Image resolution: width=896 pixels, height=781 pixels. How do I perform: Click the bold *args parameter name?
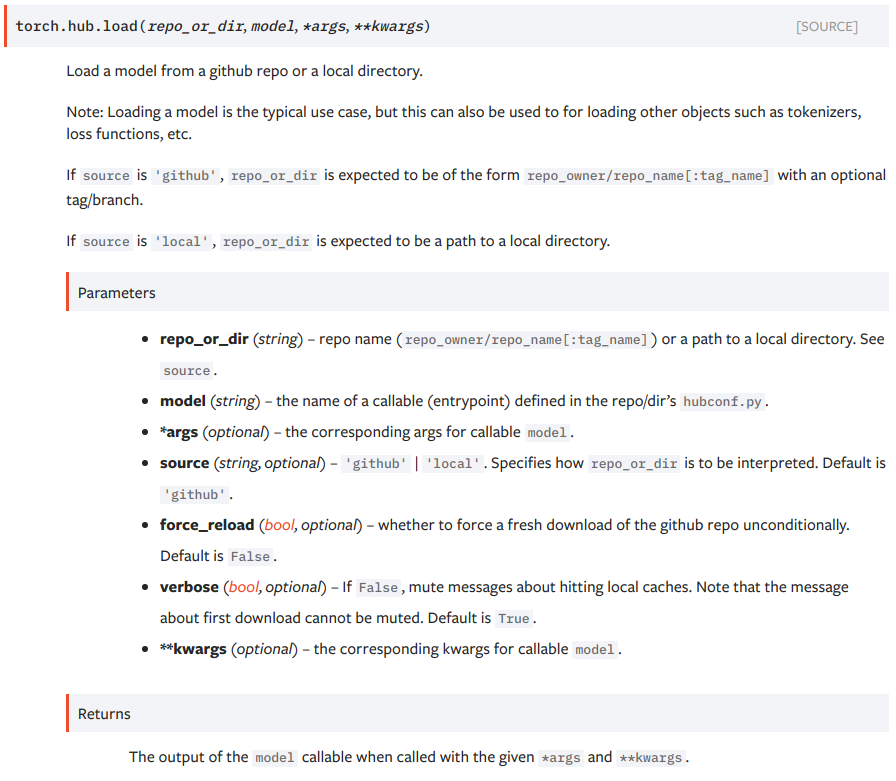179,432
